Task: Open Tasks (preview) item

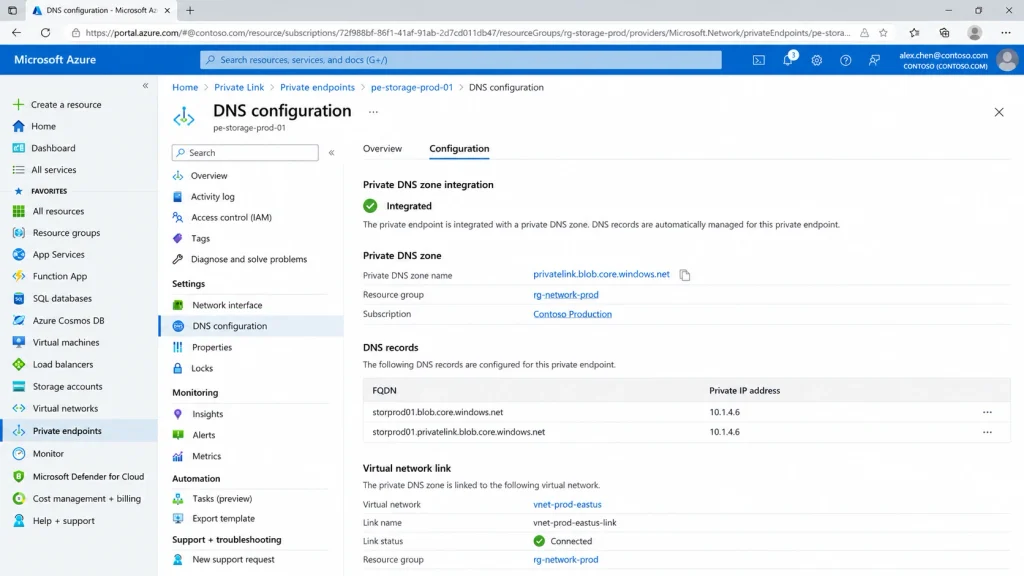Action: pyautogui.click(x=222, y=498)
